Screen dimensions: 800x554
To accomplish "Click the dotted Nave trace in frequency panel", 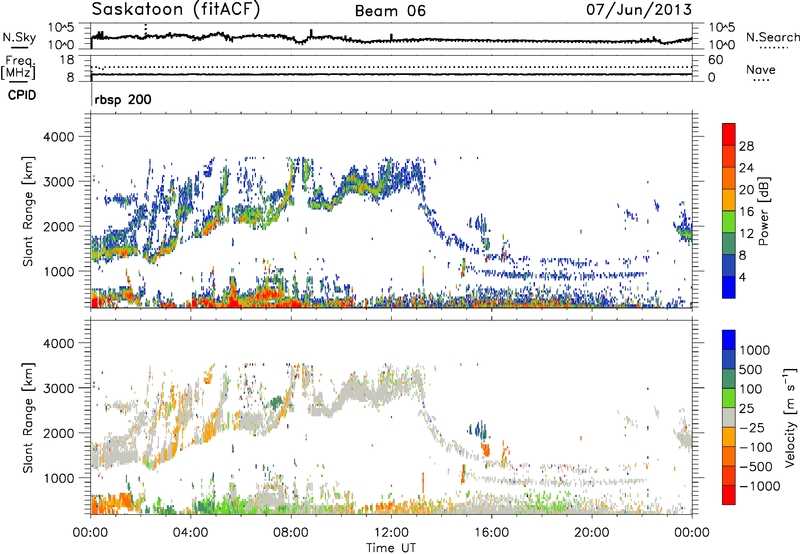I will point(391,67).
